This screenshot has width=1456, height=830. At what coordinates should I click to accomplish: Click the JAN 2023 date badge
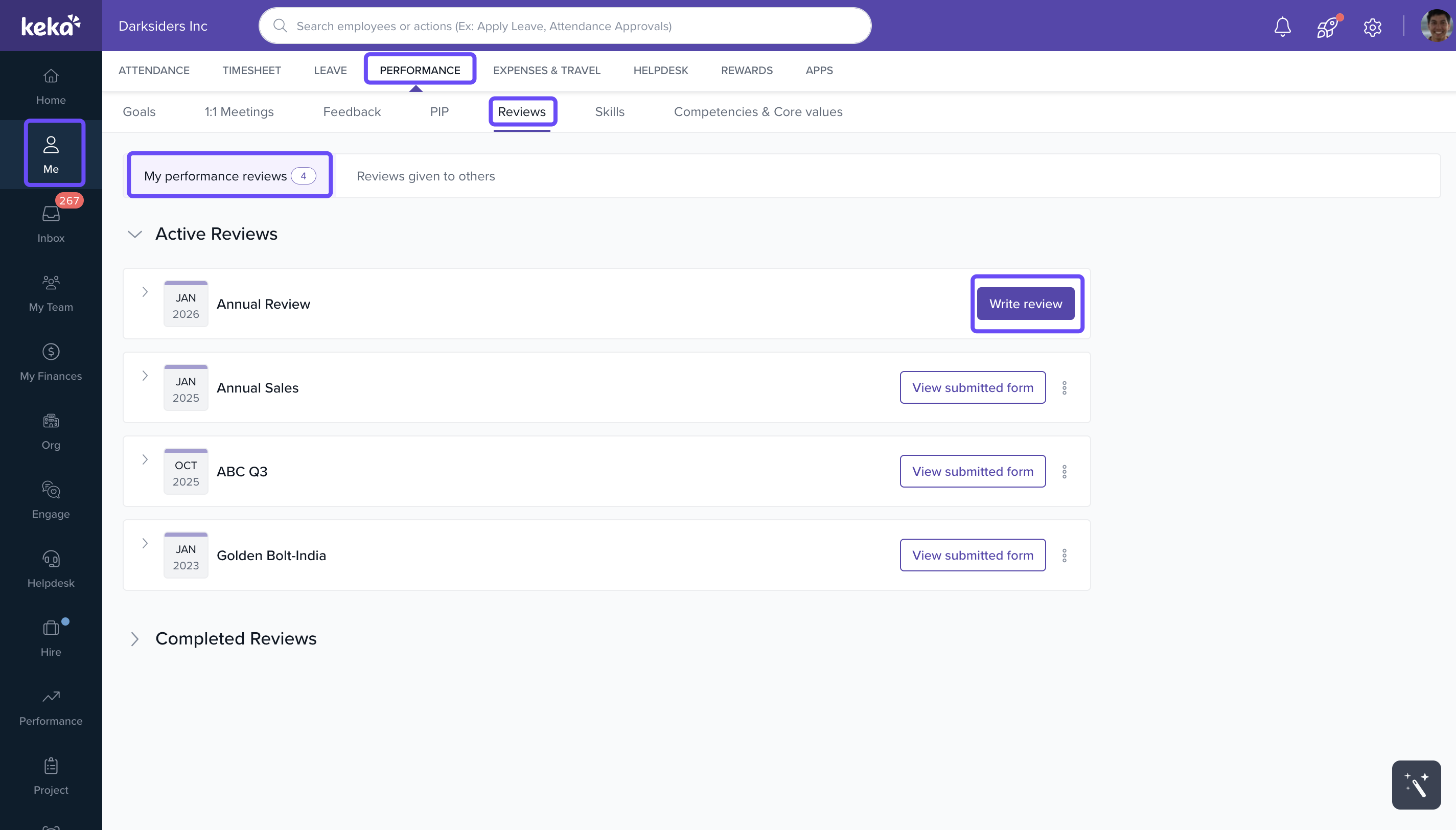click(186, 555)
